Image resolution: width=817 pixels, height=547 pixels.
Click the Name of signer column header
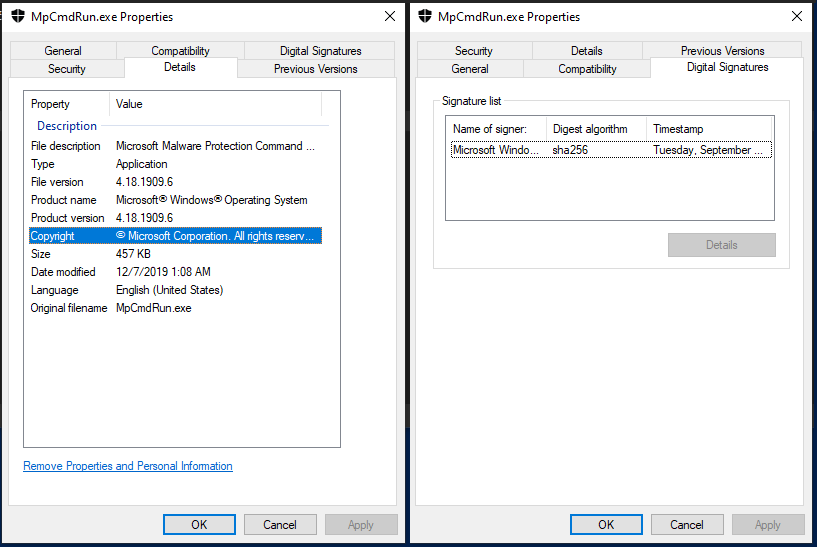(496, 129)
